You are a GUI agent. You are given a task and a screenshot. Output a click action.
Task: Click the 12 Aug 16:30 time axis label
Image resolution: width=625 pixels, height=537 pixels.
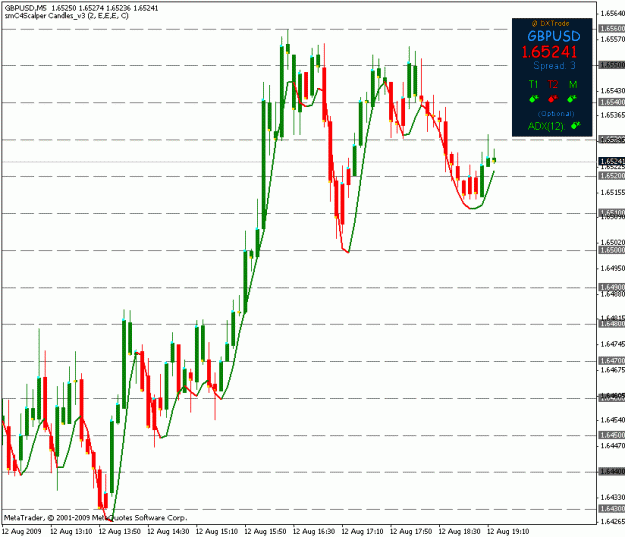coord(314,531)
